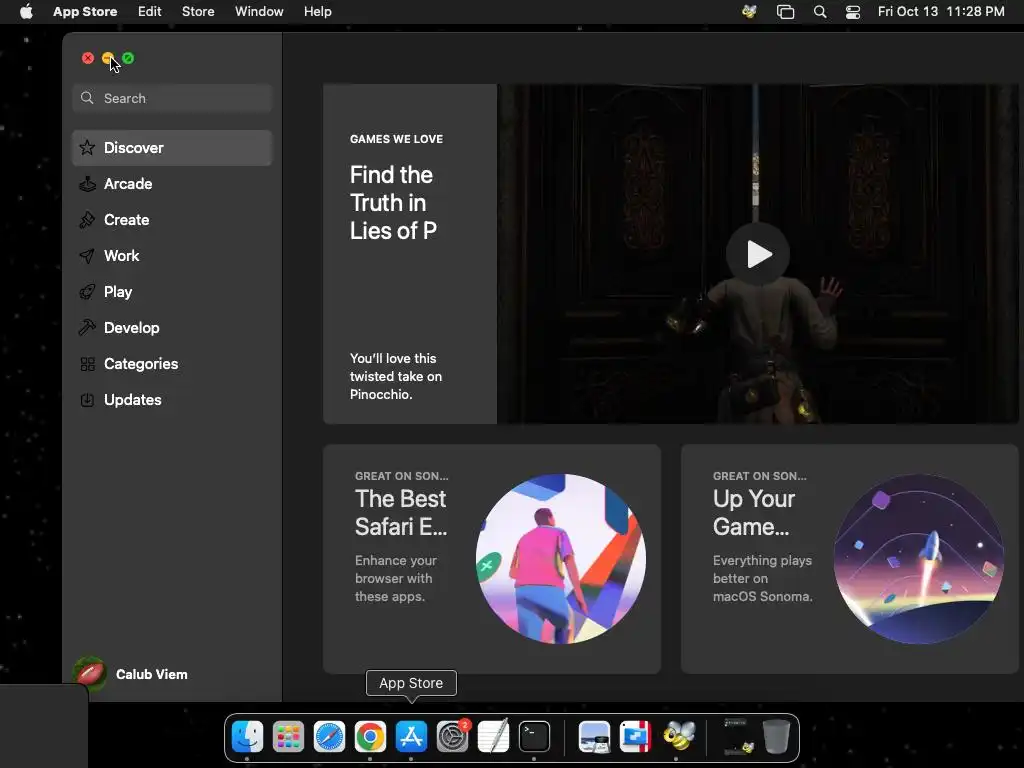Screen dimensions: 1024x768
Task: Click the Play rocket icon
Action: click(87, 292)
